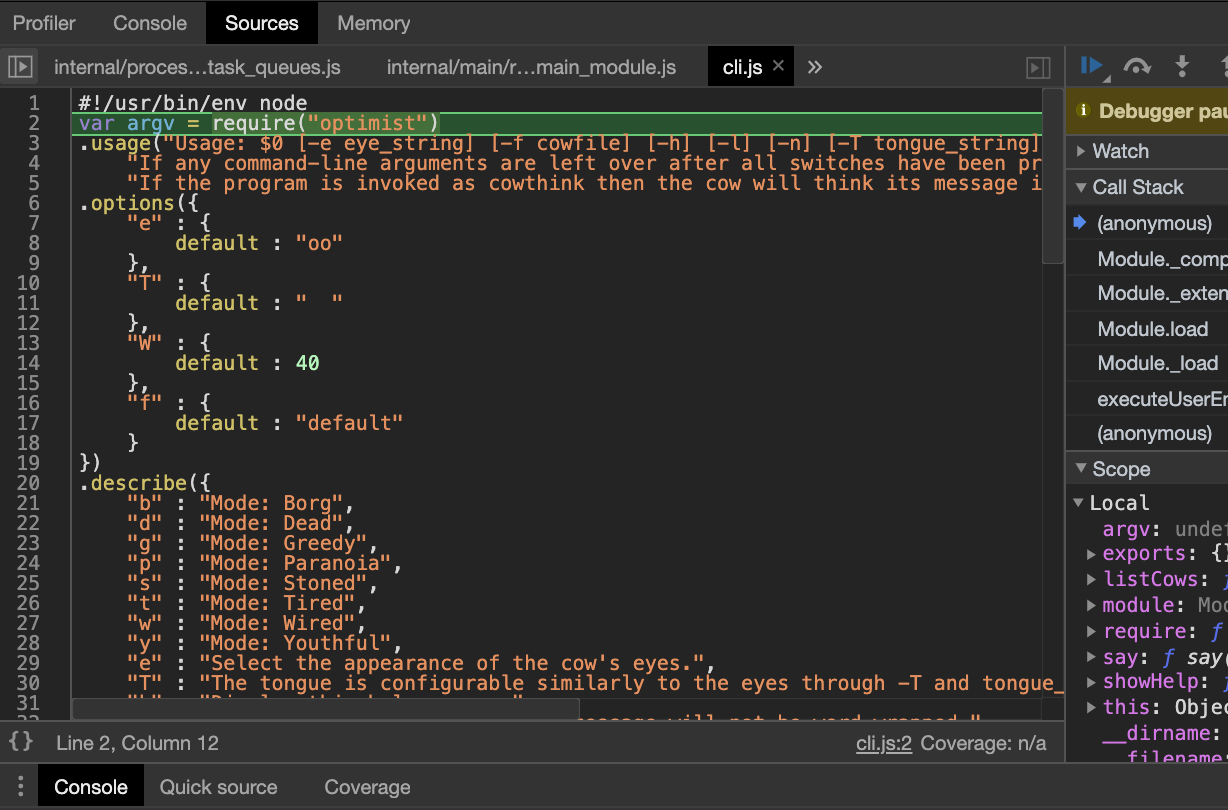Click the Coverage: n/a status text
This screenshot has height=810, width=1228.
(x=984, y=743)
